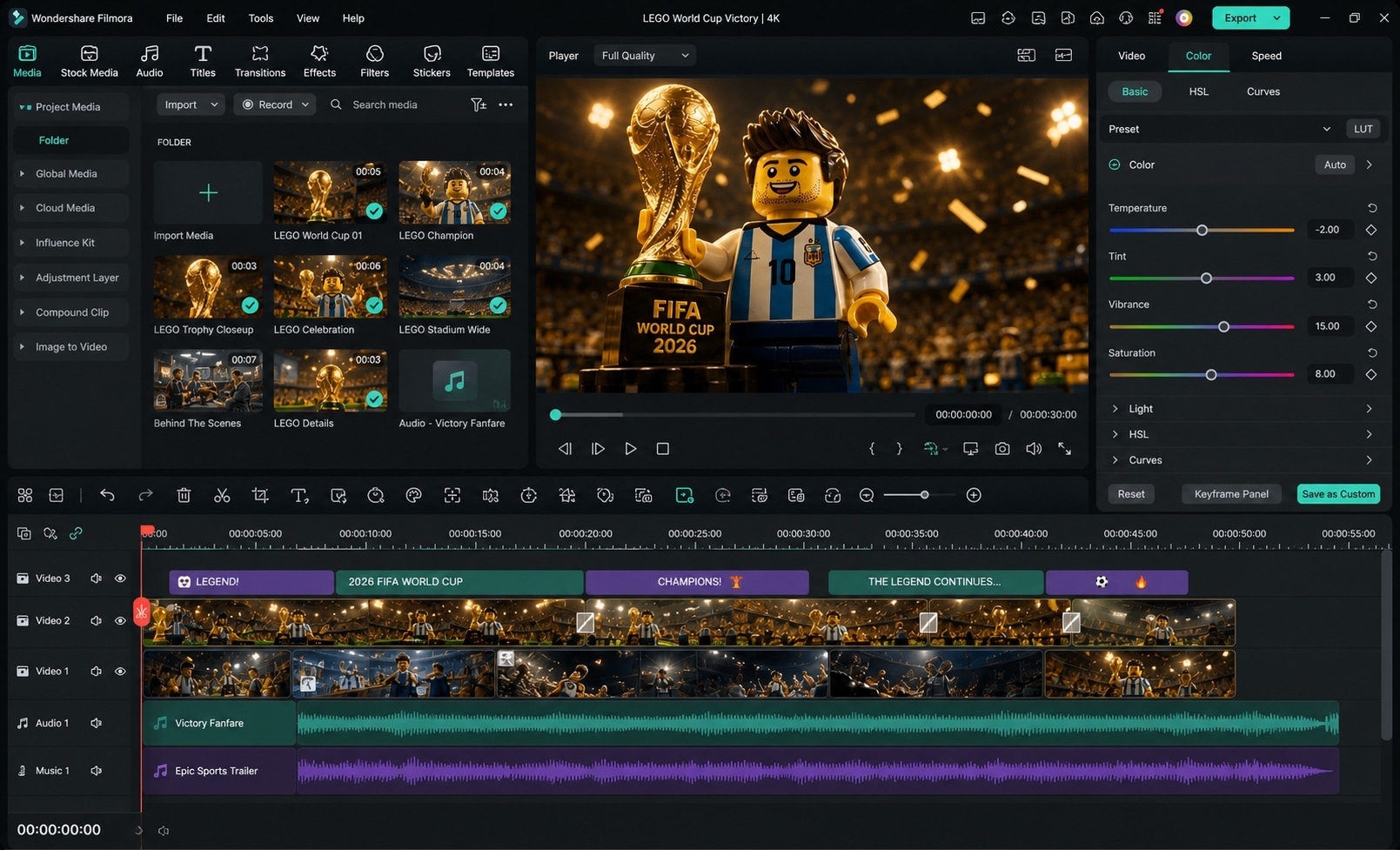Open the Import dropdown

191,104
